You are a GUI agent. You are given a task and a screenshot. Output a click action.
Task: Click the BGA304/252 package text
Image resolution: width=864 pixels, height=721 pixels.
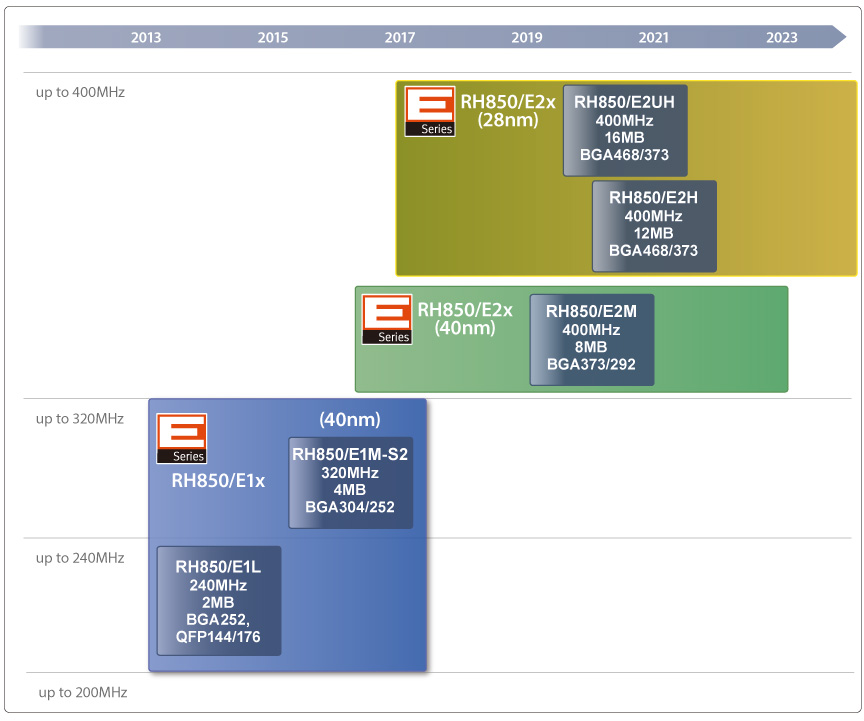pyautogui.click(x=350, y=507)
